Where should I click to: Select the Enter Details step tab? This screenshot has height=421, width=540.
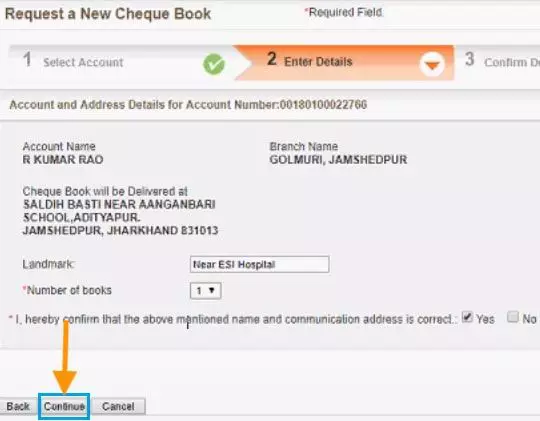click(343, 62)
